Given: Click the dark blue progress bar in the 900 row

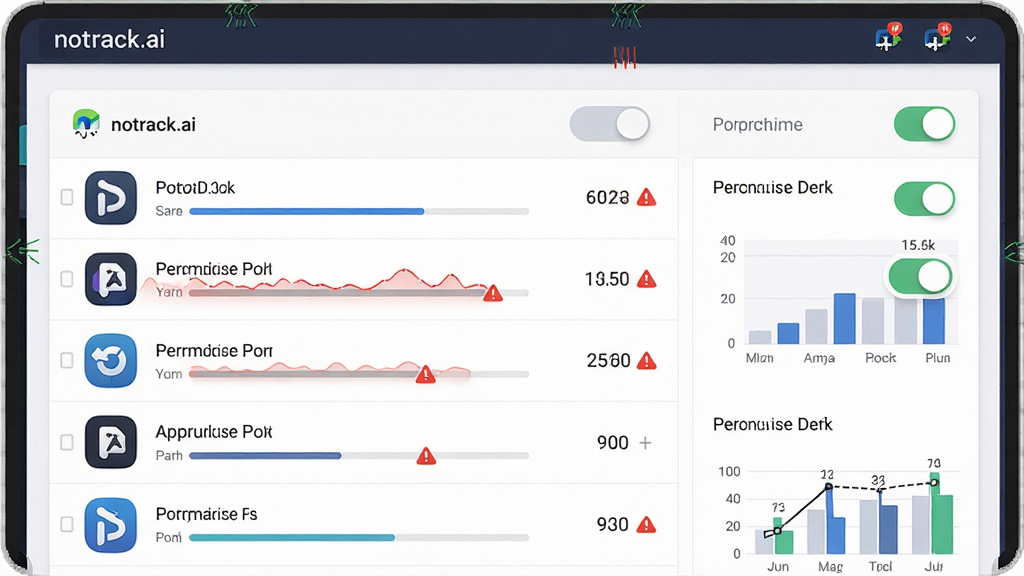Looking at the screenshot, I should tap(265, 456).
